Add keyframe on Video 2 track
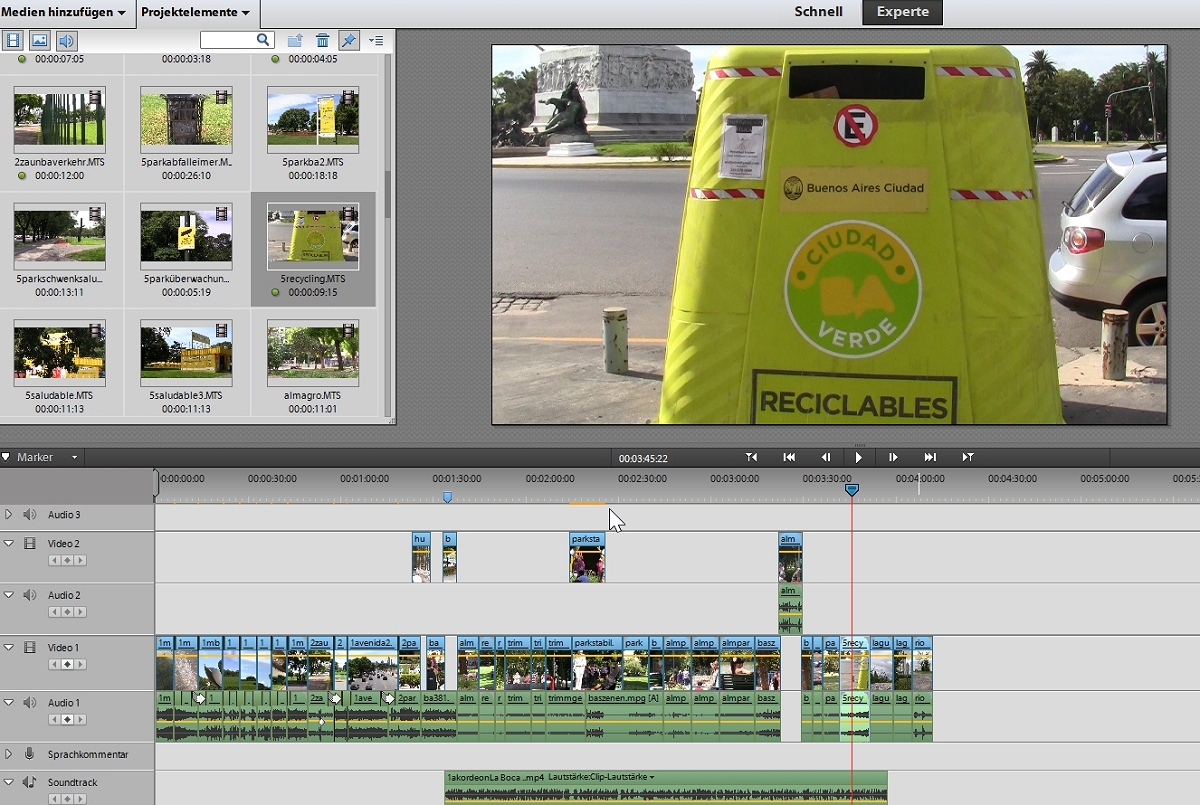The image size is (1200, 805). pos(67,560)
